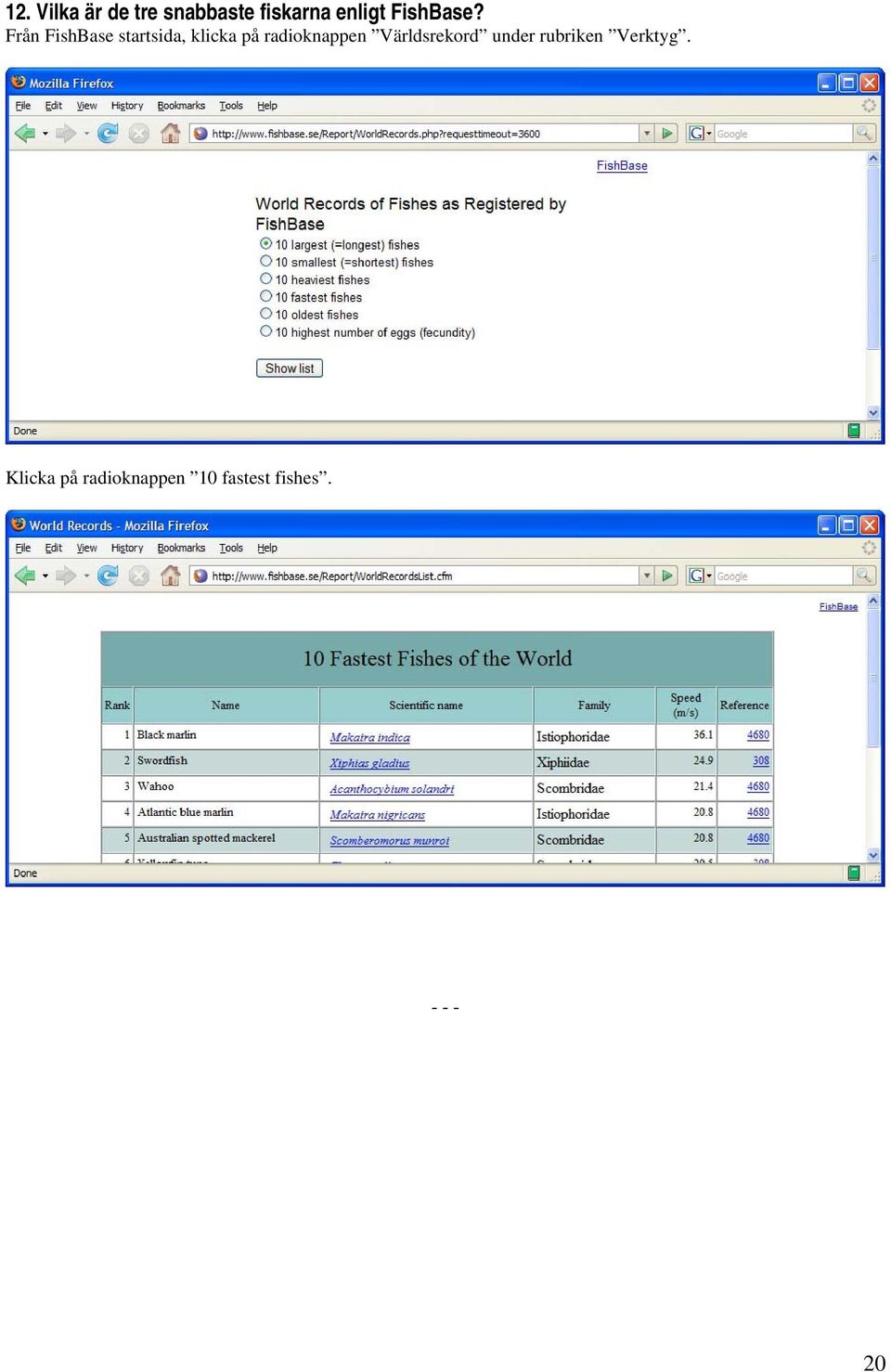Click search magnifier in World Records window
The width and height of the screenshot is (891, 1372).
pos(864,576)
